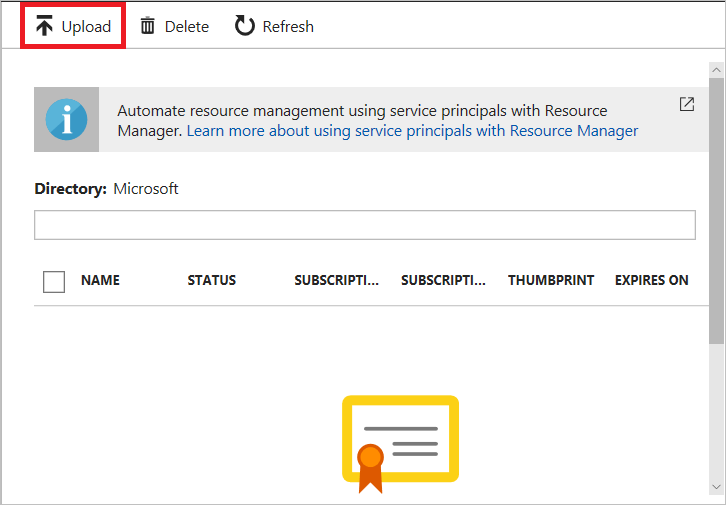The image size is (726, 505).
Task: Sort by the EXPIRES ON column header
Action: tap(651, 280)
